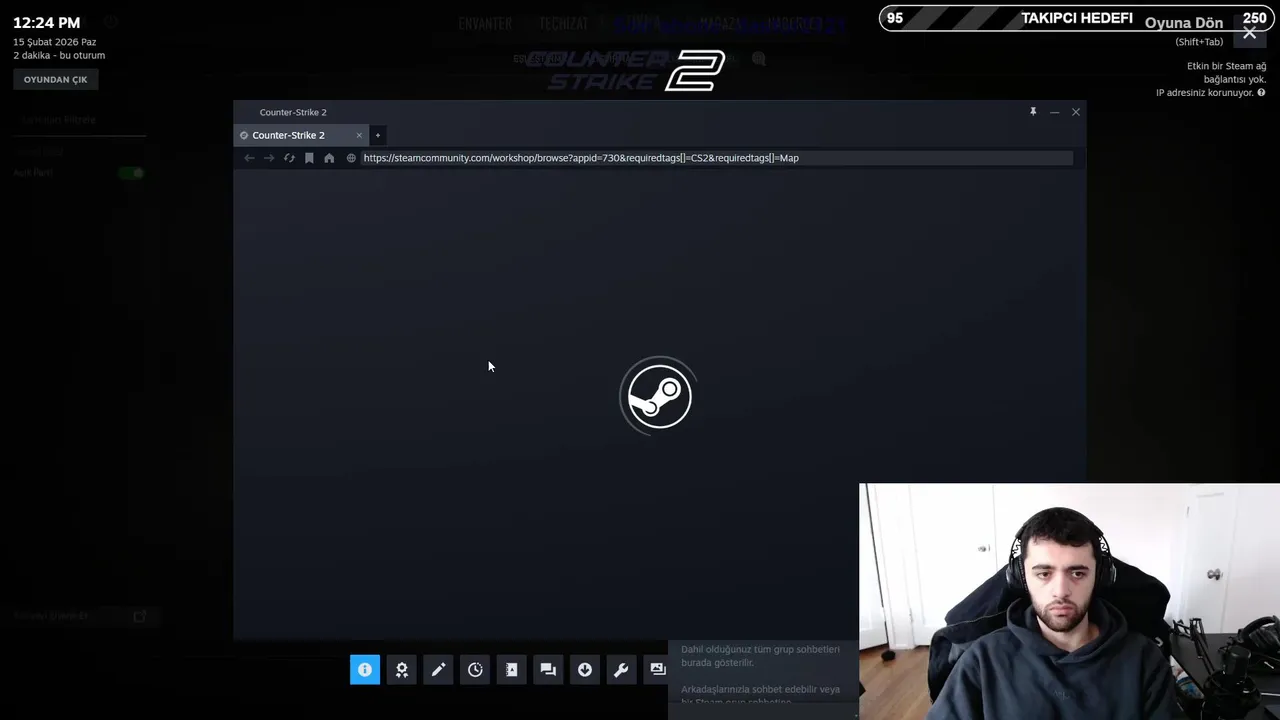1280x720 pixels.
Task: Close the Counter-Strike 2 browser window
Action: 1076,112
